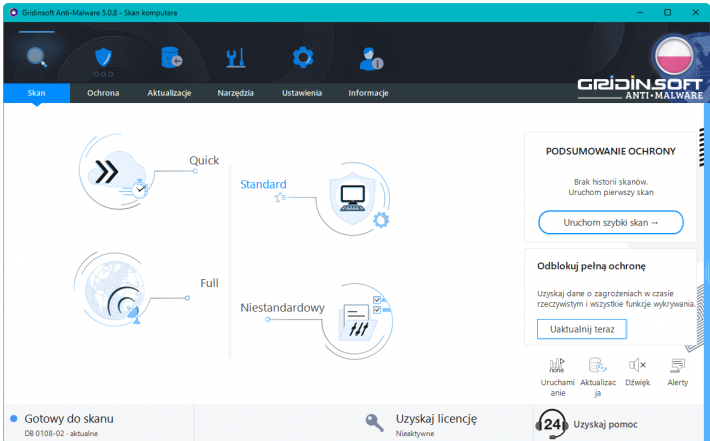Click the magnifying glass Skan icon
Screen dimensions: 710x441
tap(37, 58)
